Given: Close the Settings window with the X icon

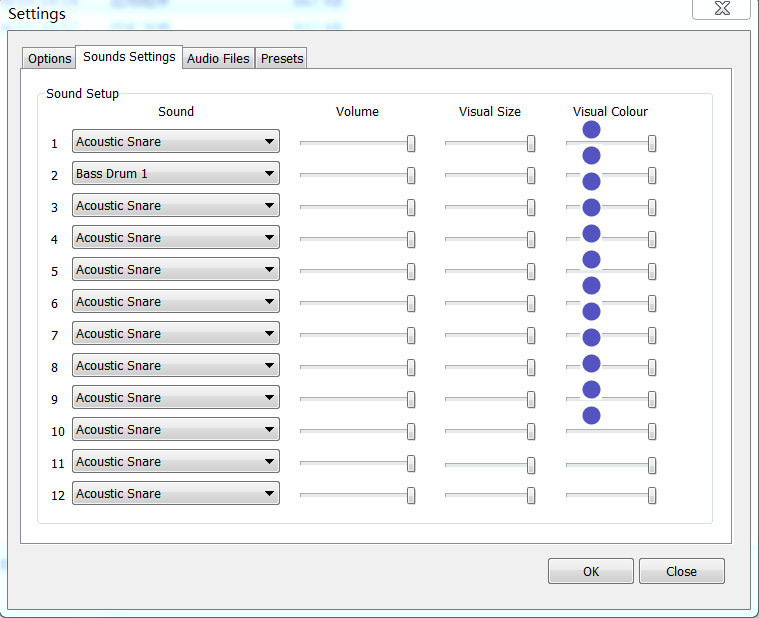Looking at the screenshot, I should tap(721, 9).
